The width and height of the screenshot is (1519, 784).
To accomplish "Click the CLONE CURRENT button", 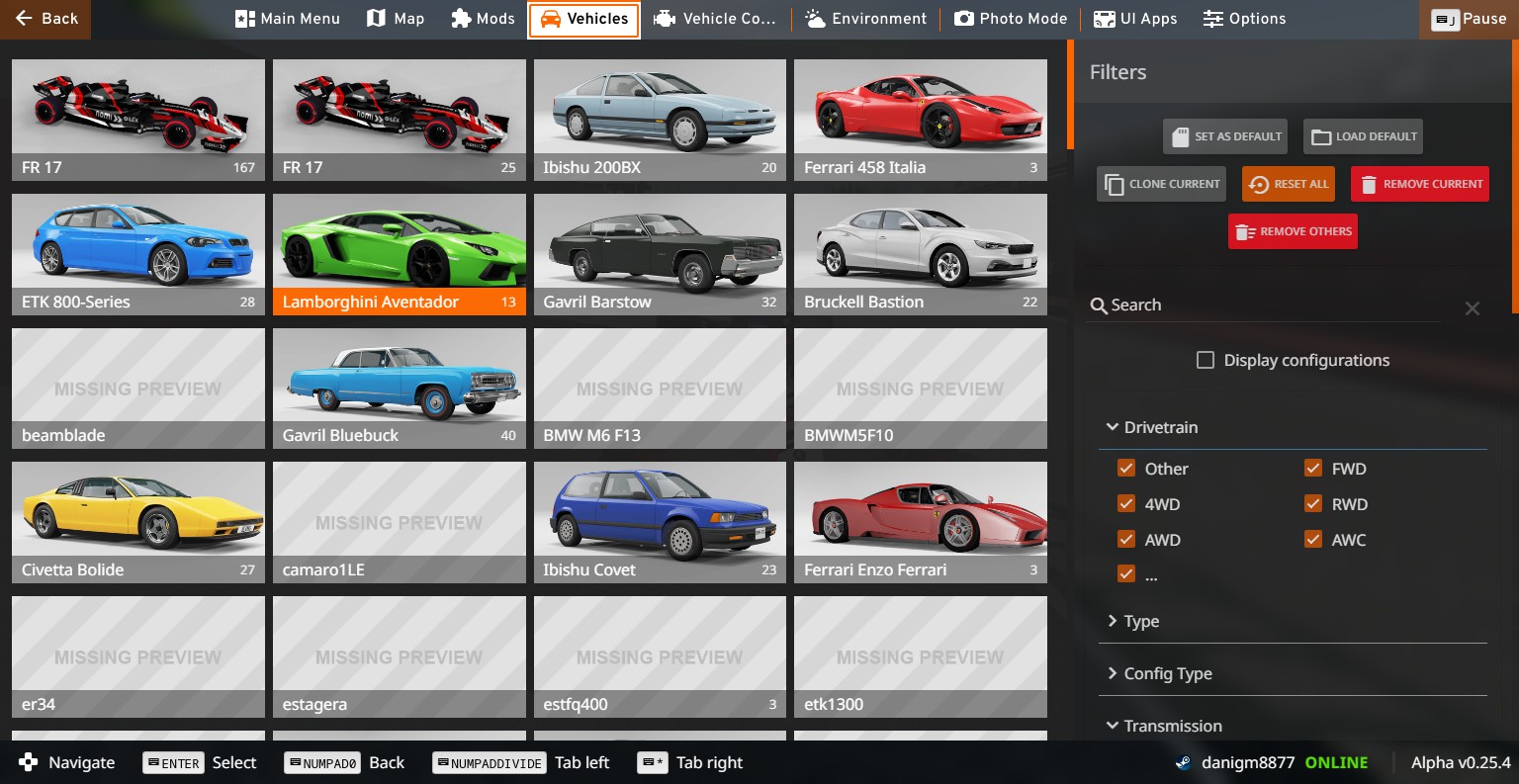I will [1161, 184].
